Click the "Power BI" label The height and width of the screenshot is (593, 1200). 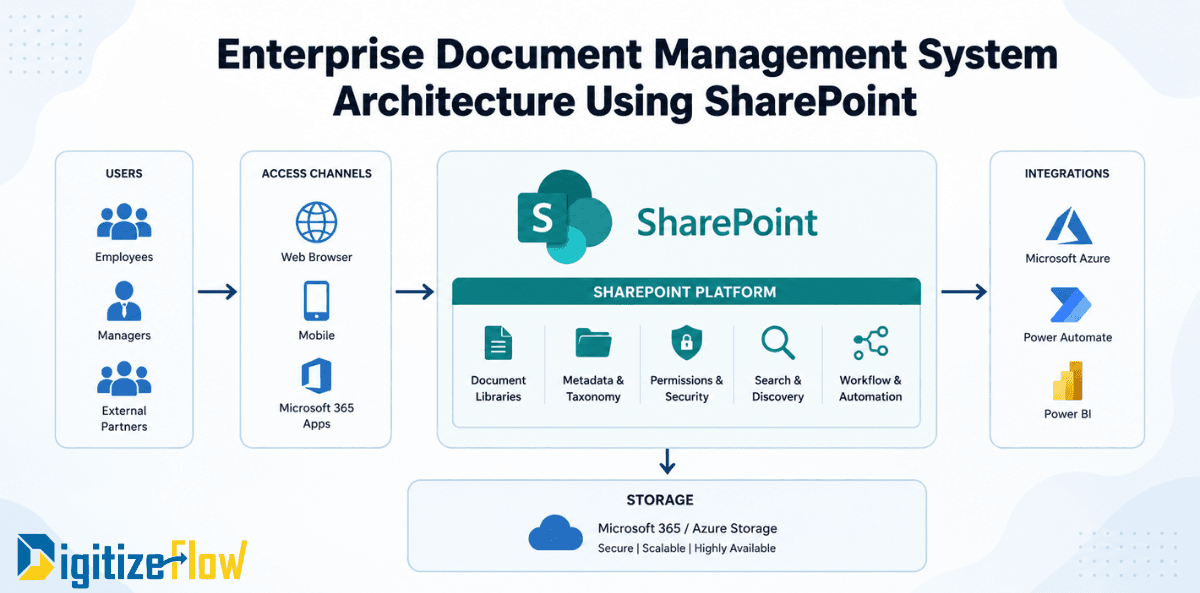click(1067, 413)
